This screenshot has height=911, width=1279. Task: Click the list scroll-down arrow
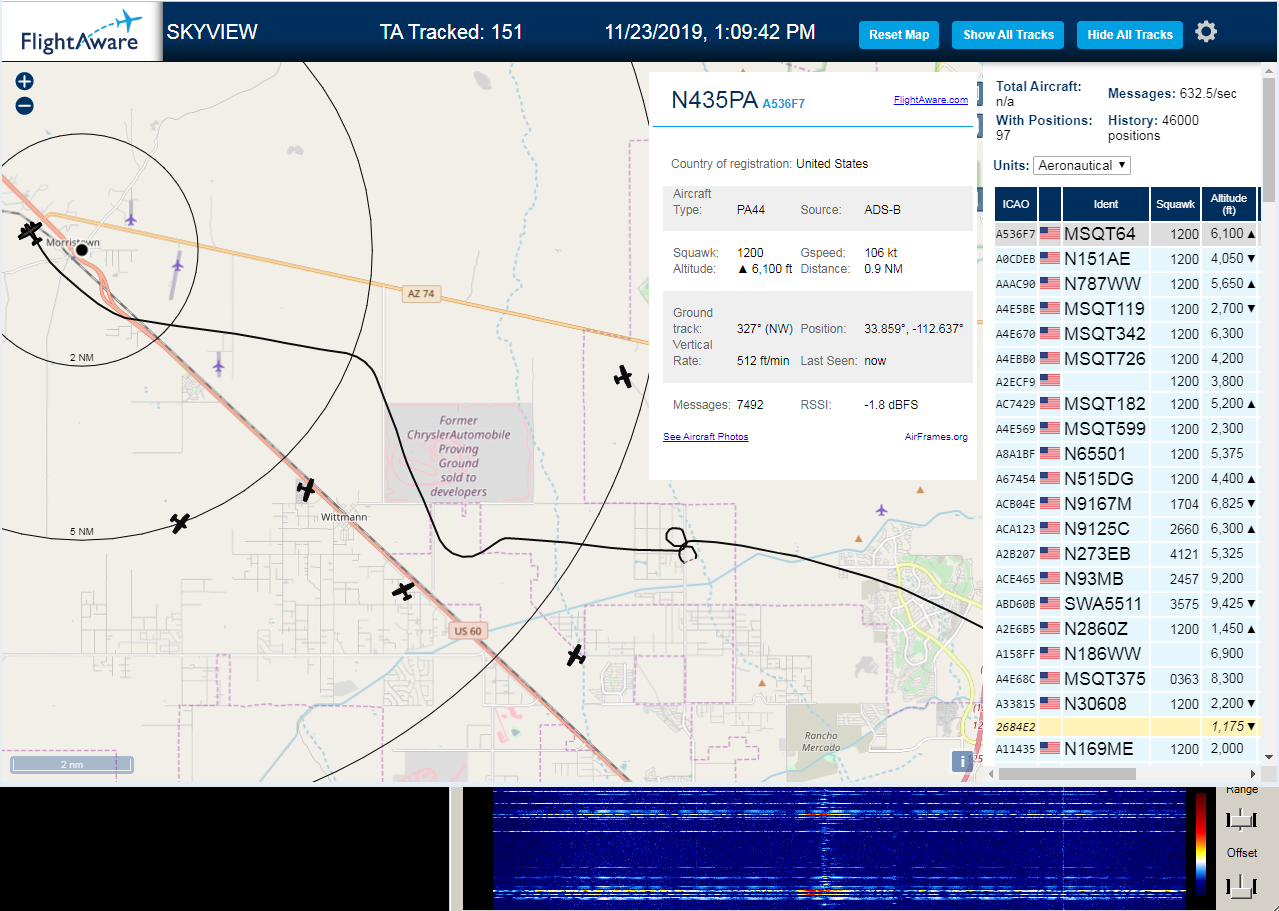[1270, 757]
